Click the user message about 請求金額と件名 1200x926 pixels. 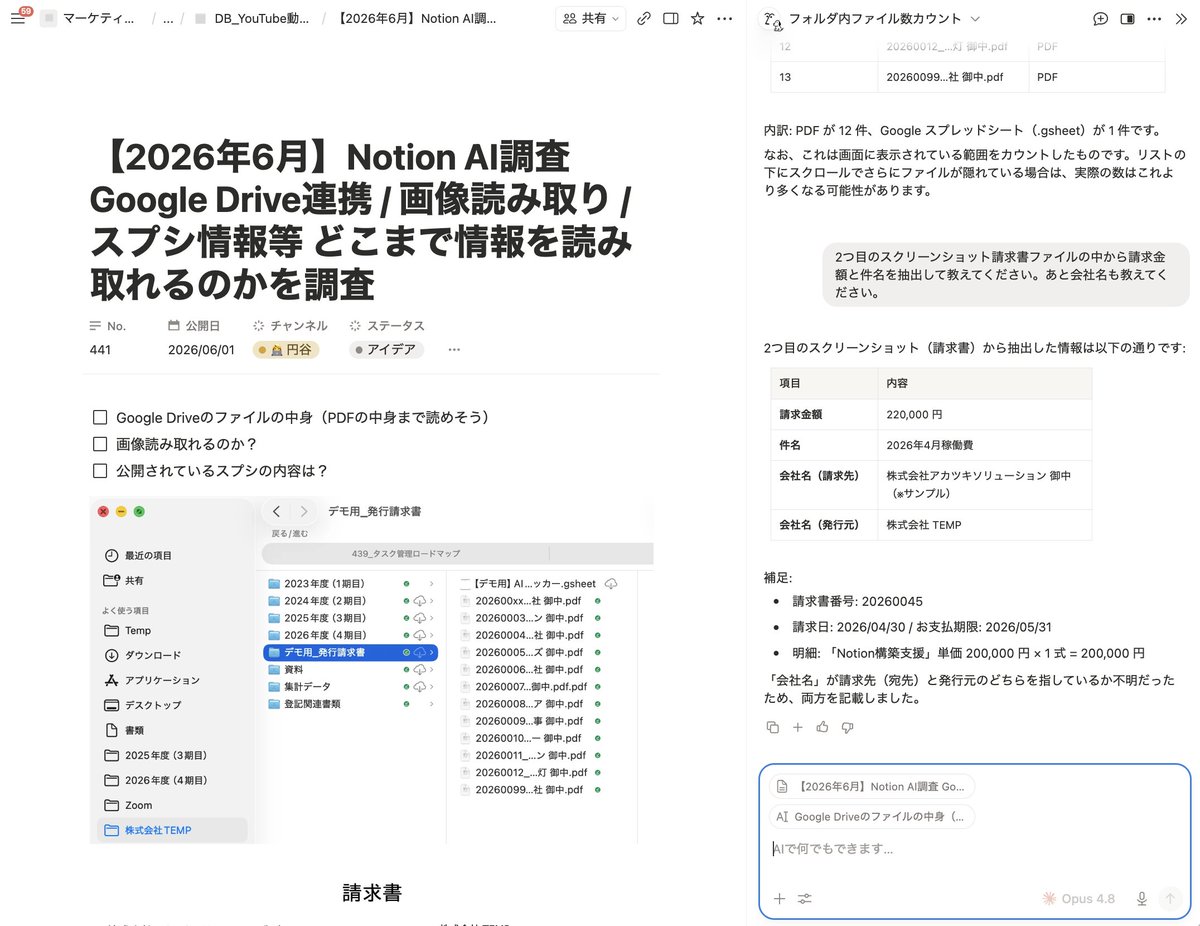pyautogui.click(x=1006, y=275)
